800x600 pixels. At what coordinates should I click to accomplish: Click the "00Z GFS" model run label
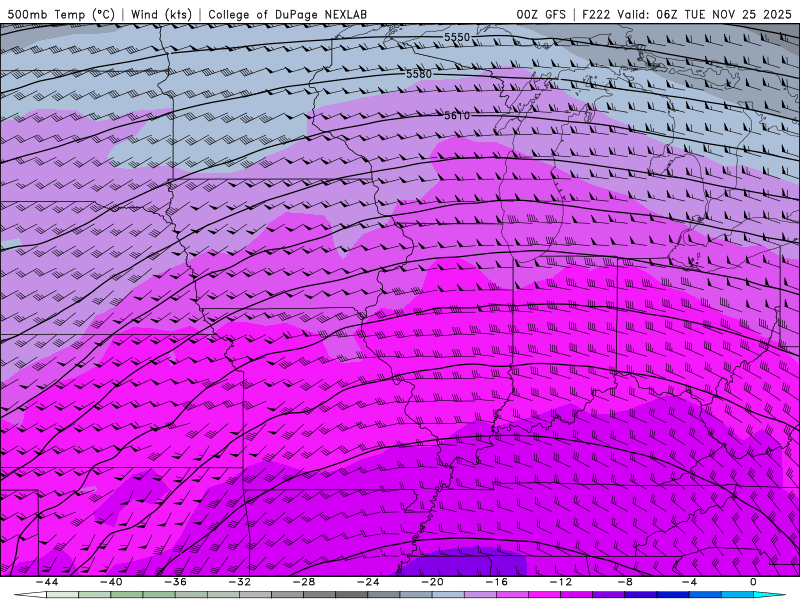(x=541, y=14)
